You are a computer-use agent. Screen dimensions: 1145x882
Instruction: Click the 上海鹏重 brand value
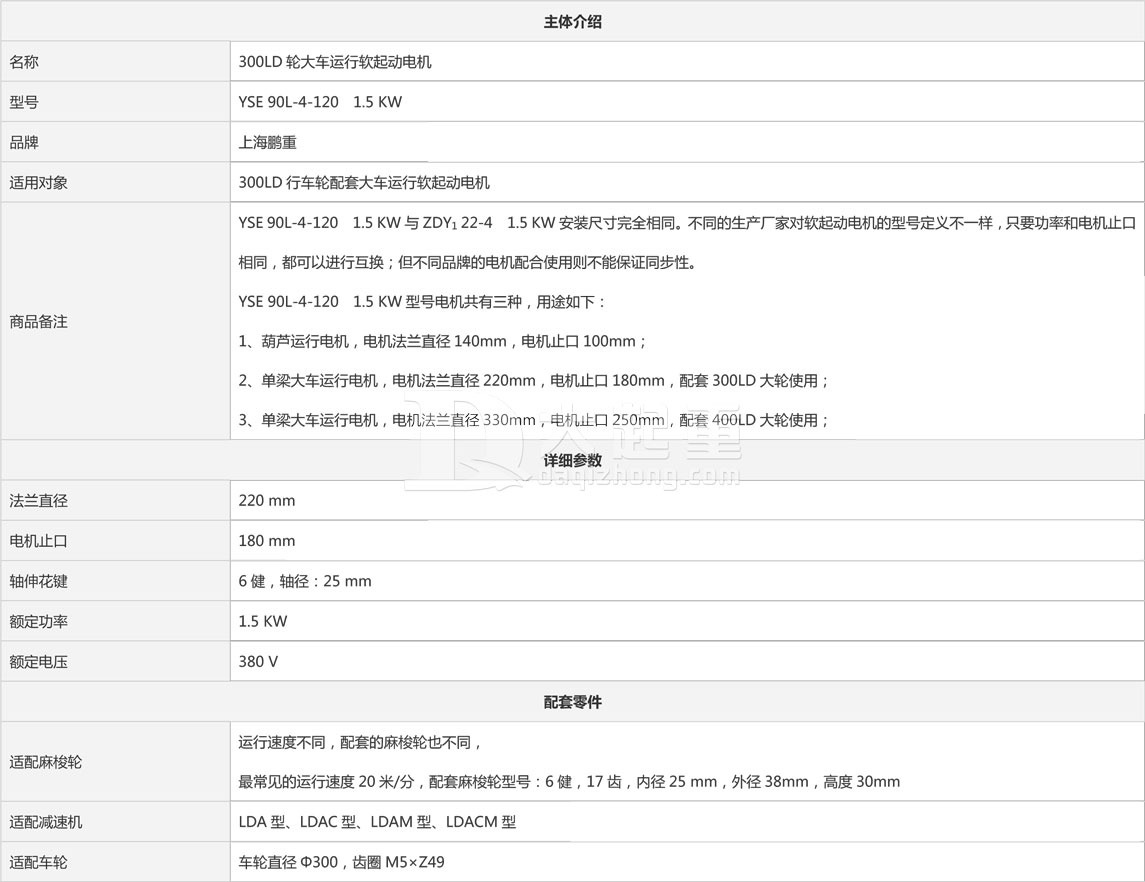pos(267,142)
